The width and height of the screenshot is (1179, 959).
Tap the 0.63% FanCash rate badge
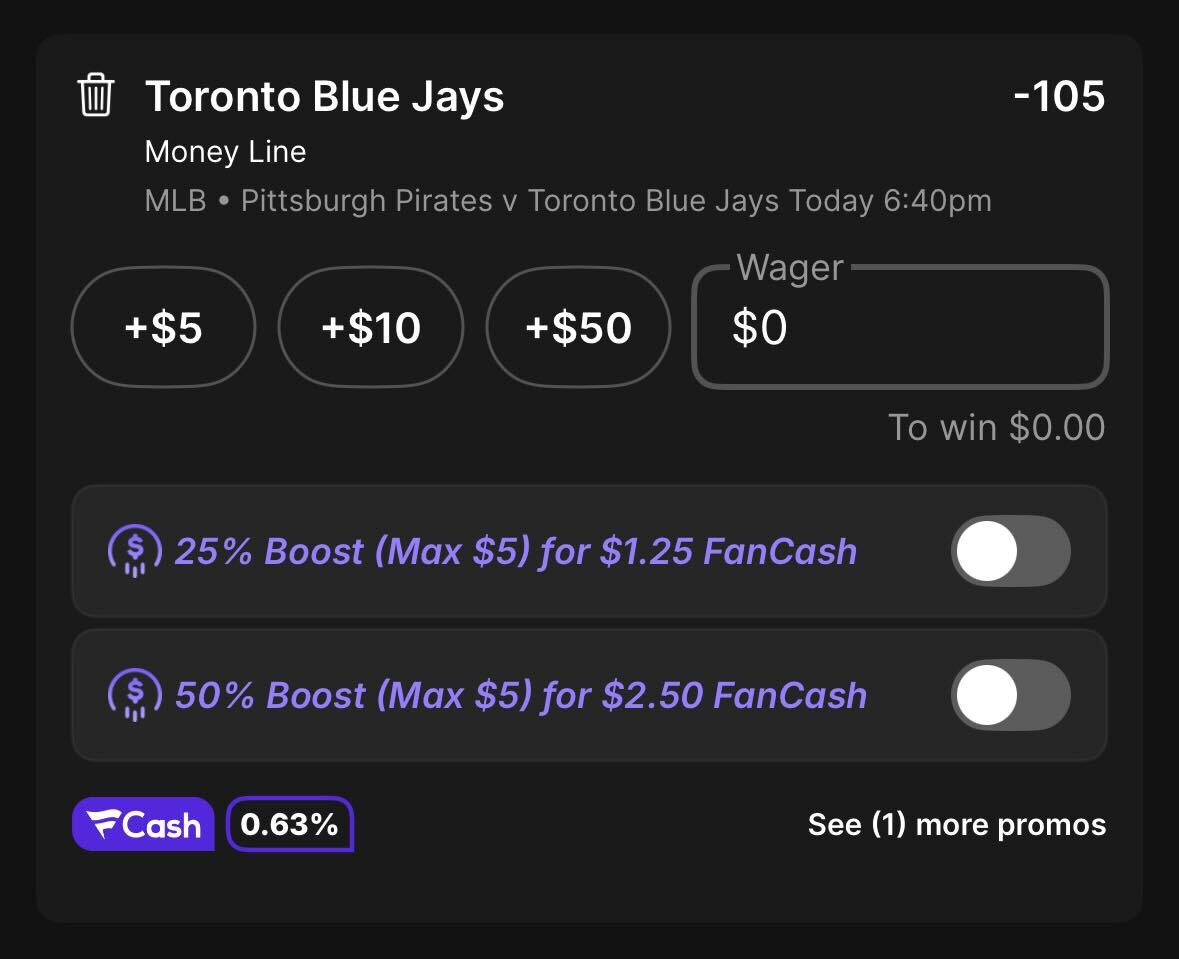(x=289, y=824)
